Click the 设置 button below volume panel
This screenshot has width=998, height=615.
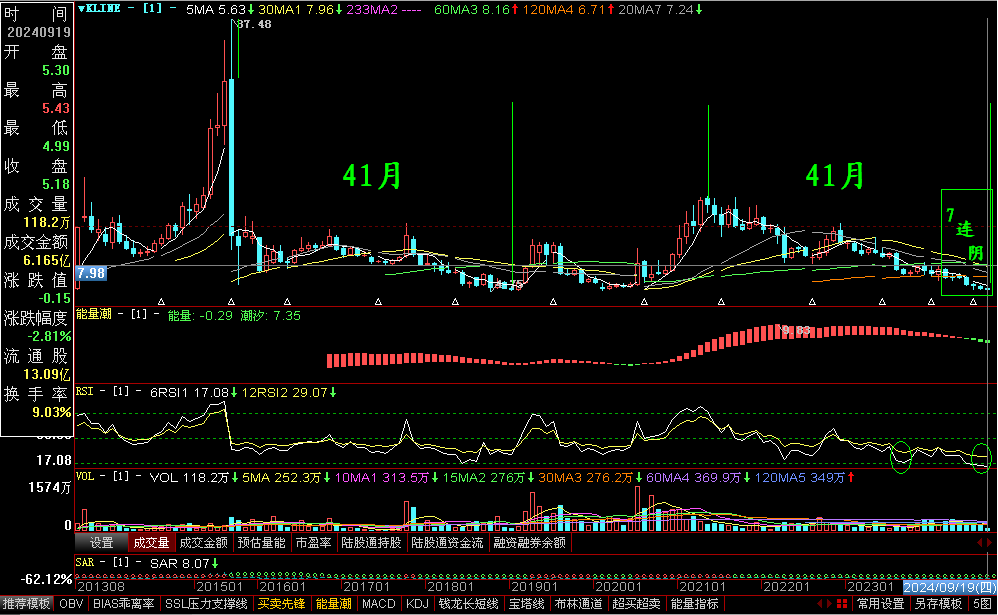(x=101, y=543)
